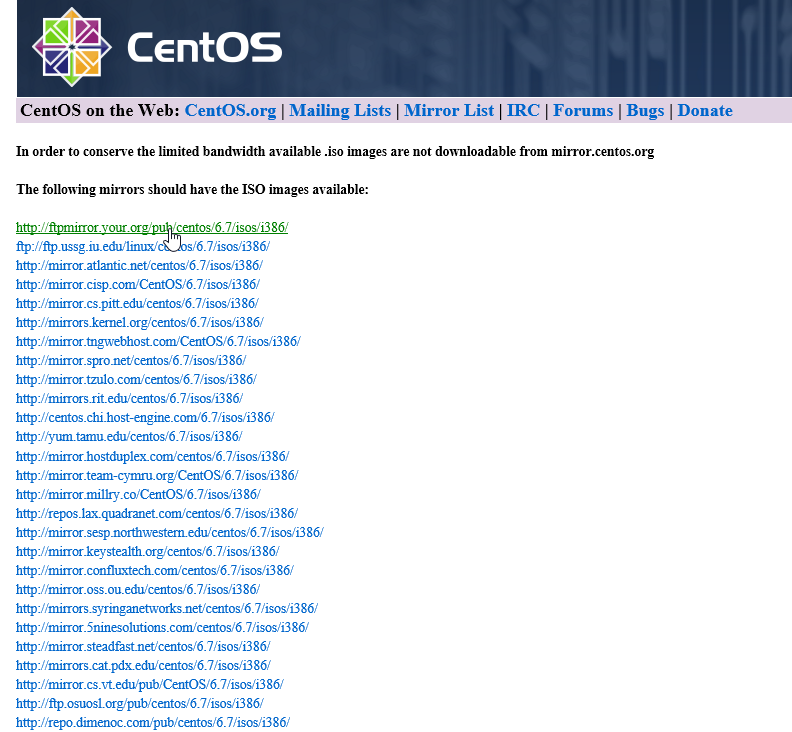Go to the Forums link
Viewport: 792px width, 732px height.
pos(583,111)
